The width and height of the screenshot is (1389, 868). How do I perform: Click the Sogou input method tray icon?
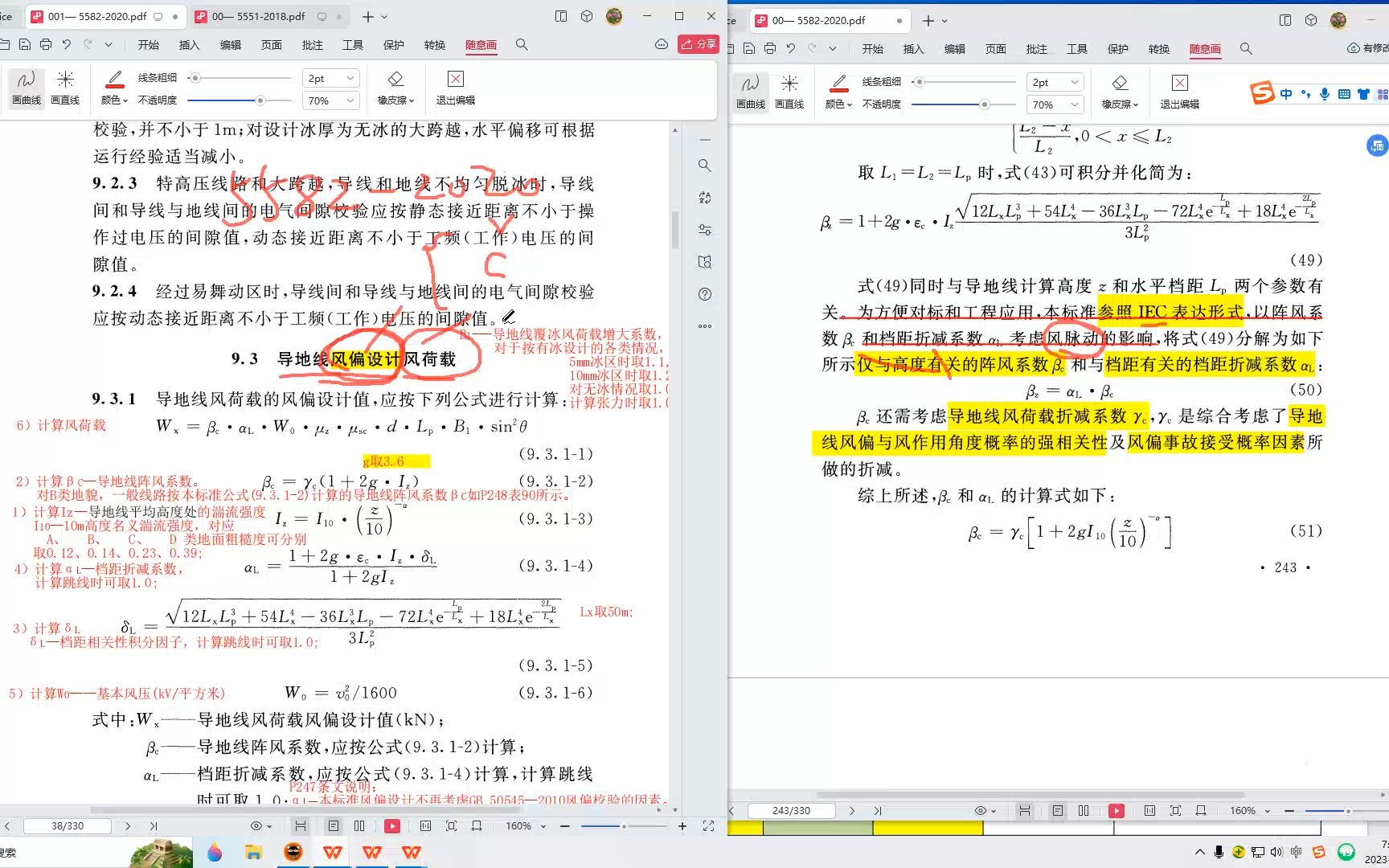click(x=1318, y=852)
